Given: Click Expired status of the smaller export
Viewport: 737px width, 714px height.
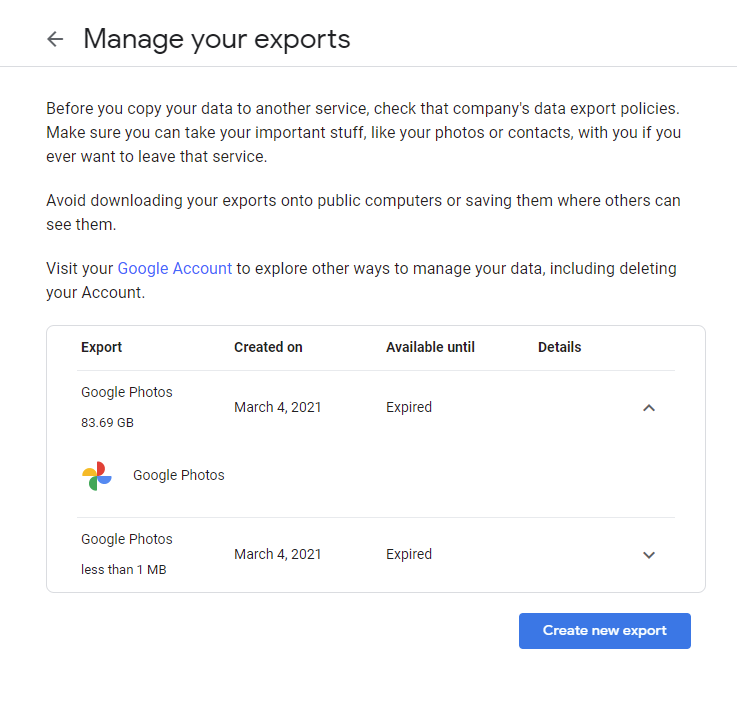Looking at the screenshot, I should [x=409, y=555].
